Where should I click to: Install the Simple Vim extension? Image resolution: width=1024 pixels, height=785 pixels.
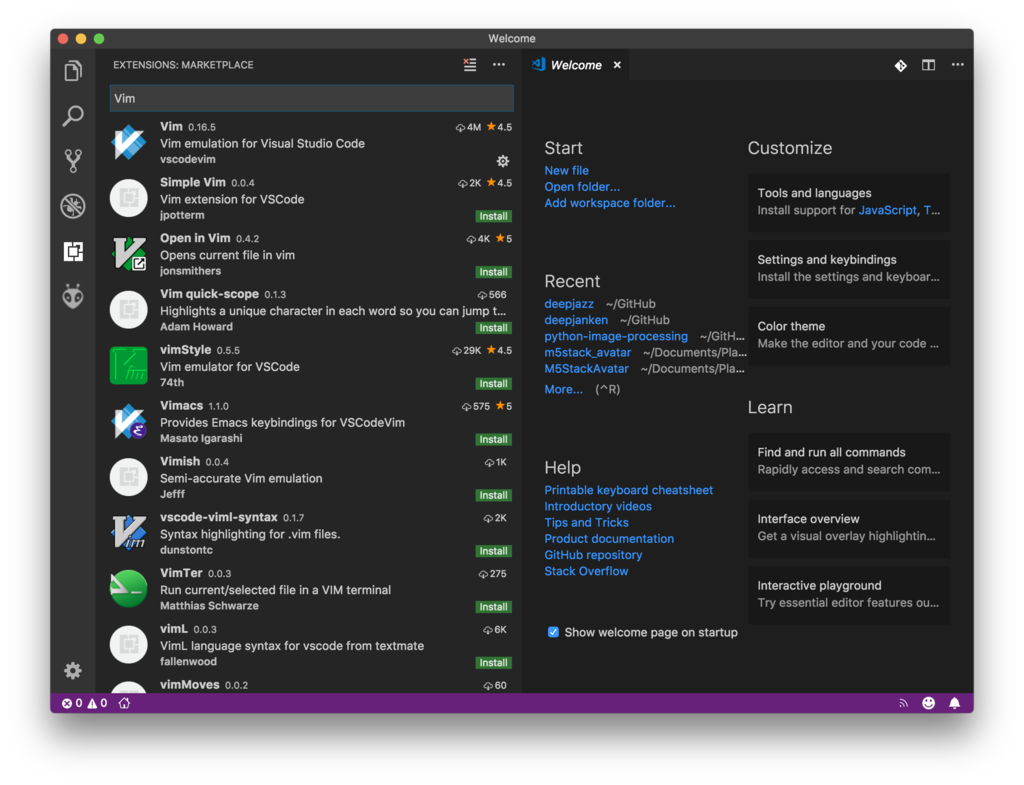(493, 216)
